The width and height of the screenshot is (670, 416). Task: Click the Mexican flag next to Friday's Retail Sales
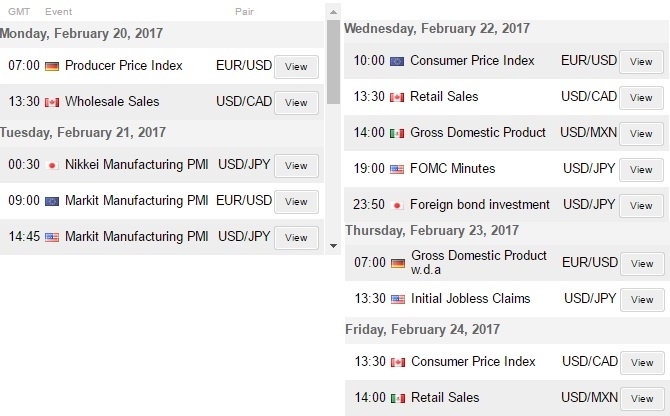[x=397, y=398]
